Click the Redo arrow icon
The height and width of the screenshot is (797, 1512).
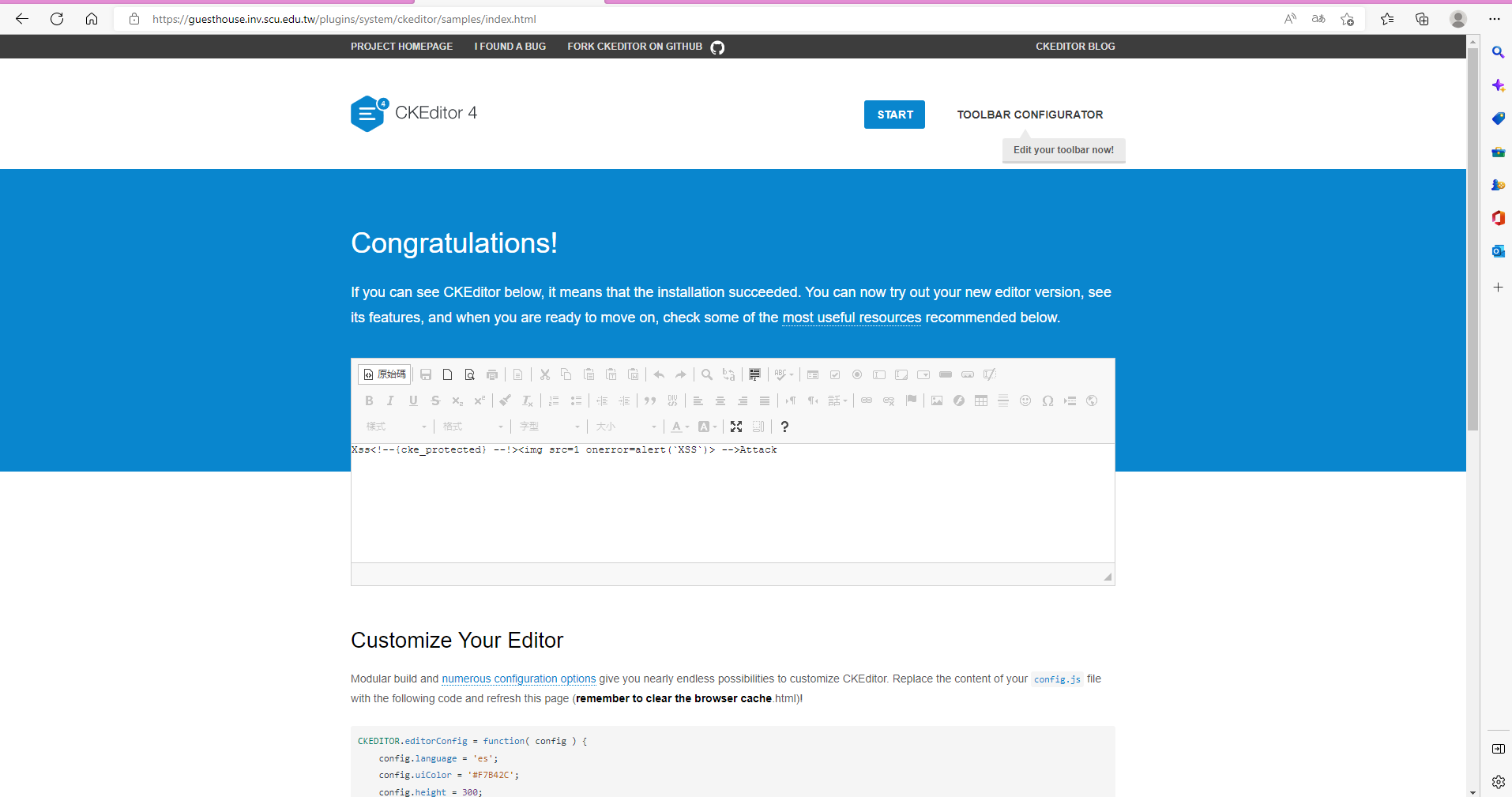(681, 374)
